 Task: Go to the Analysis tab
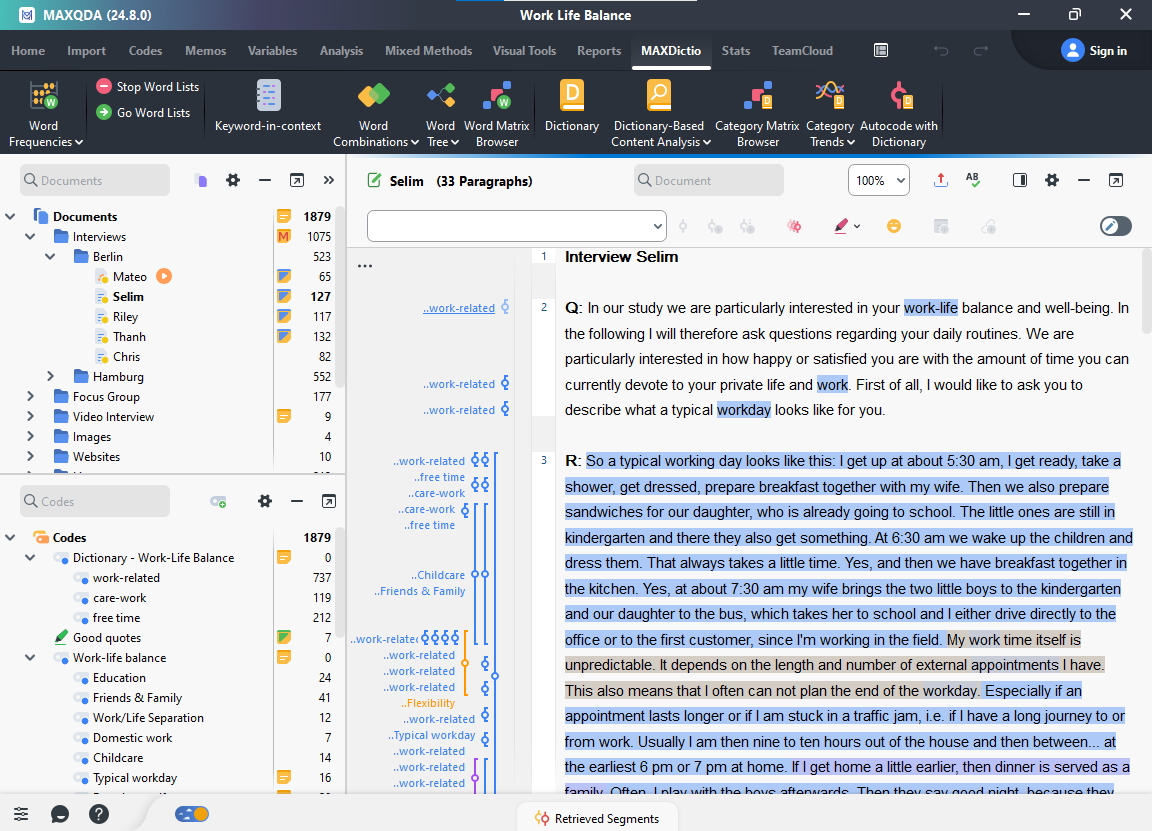341,51
